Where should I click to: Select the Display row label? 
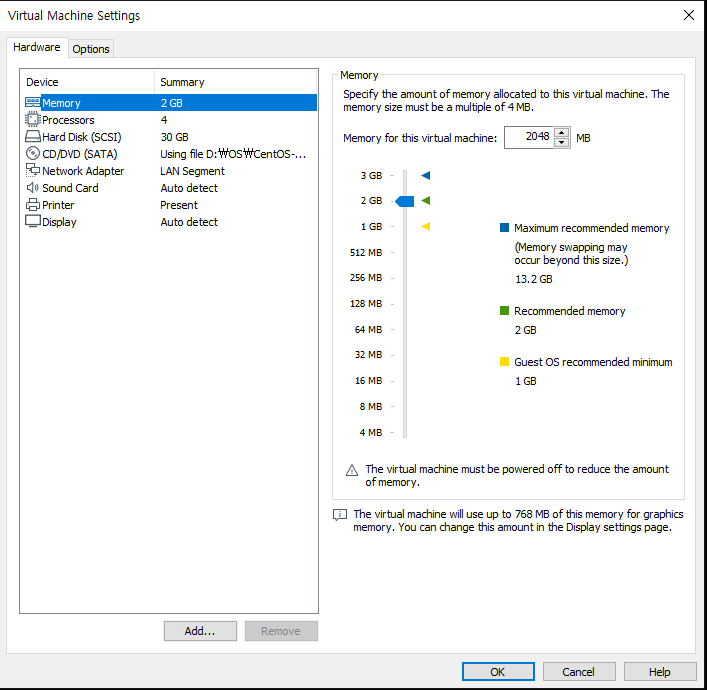coord(59,222)
